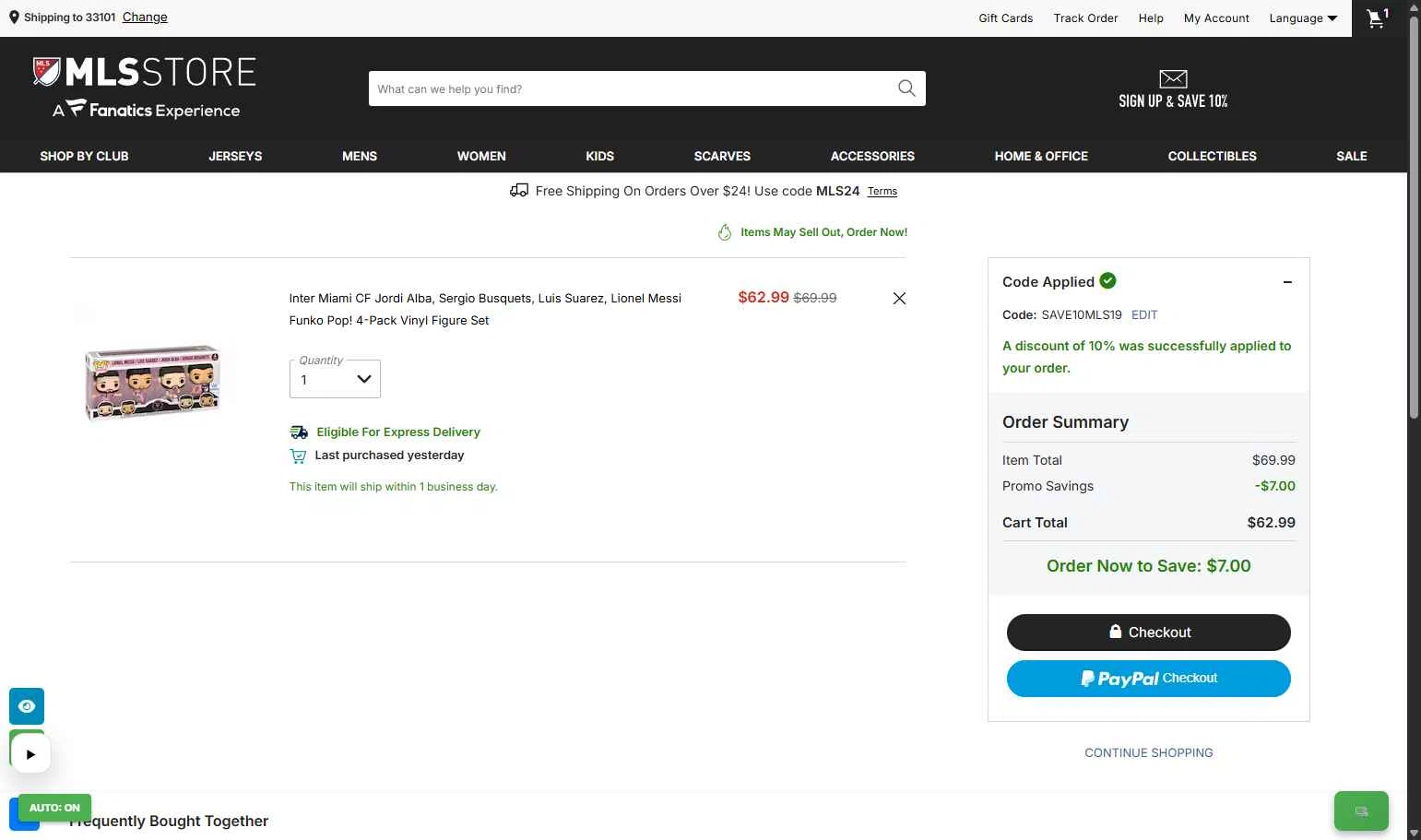Open the shopping cart icon

point(1377,18)
